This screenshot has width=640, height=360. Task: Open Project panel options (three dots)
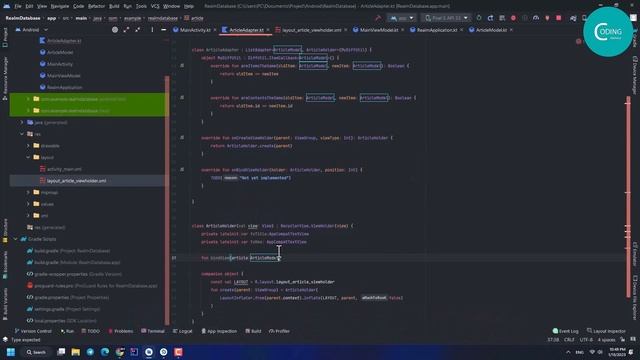click(x=152, y=30)
